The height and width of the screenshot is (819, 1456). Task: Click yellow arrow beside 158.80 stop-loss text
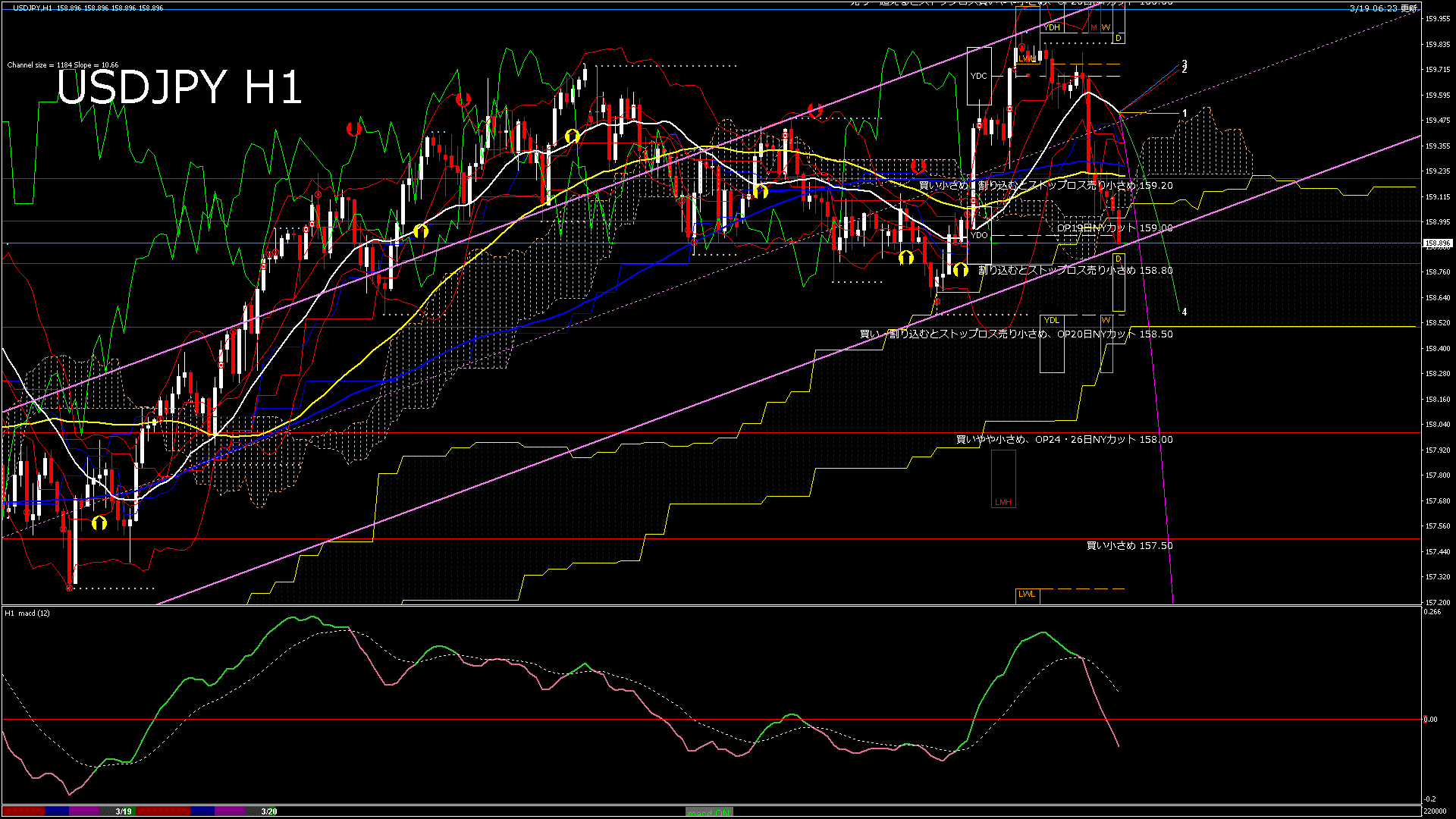[x=960, y=269]
